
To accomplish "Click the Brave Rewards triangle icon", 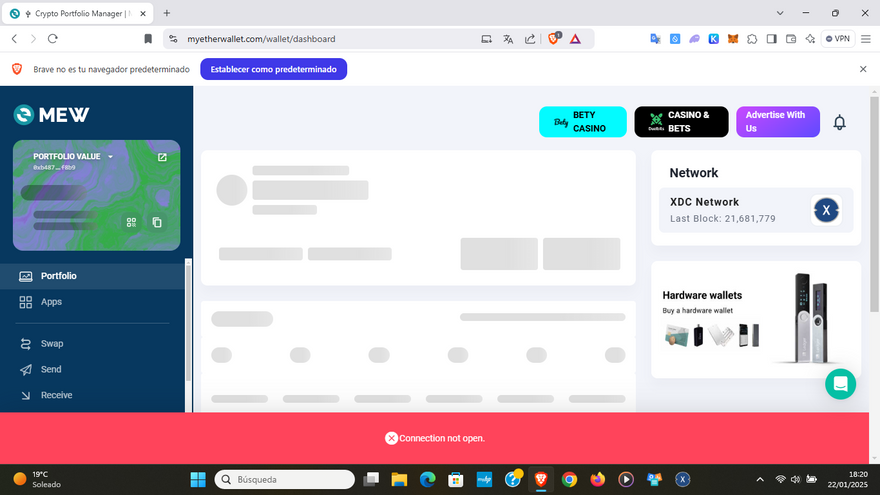I will pyautogui.click(x=576, y=39).
